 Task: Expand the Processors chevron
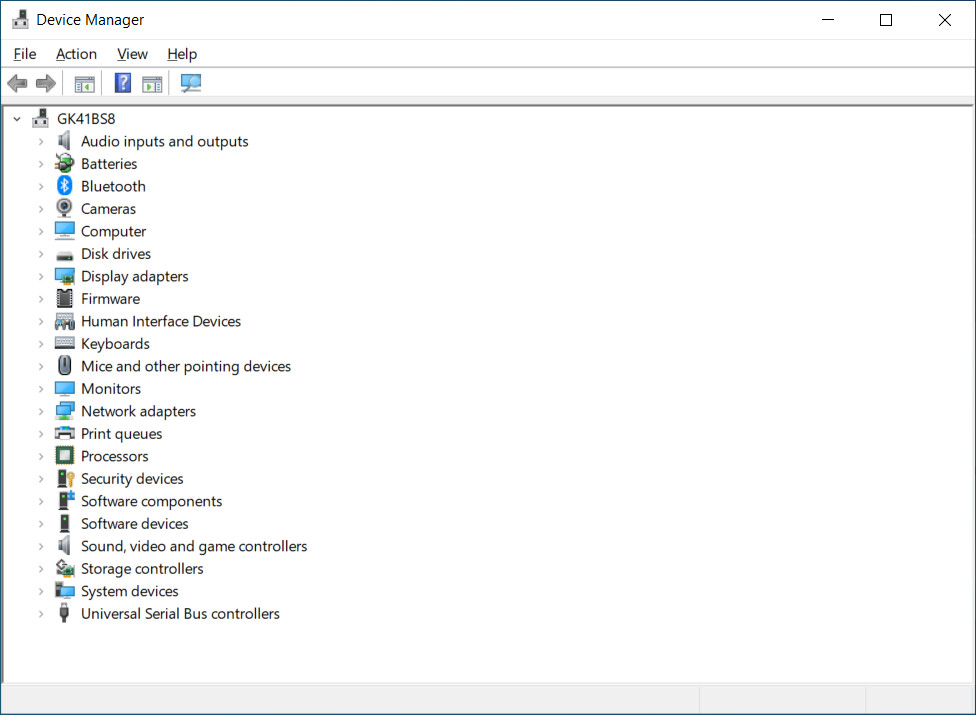click(41, 456)
